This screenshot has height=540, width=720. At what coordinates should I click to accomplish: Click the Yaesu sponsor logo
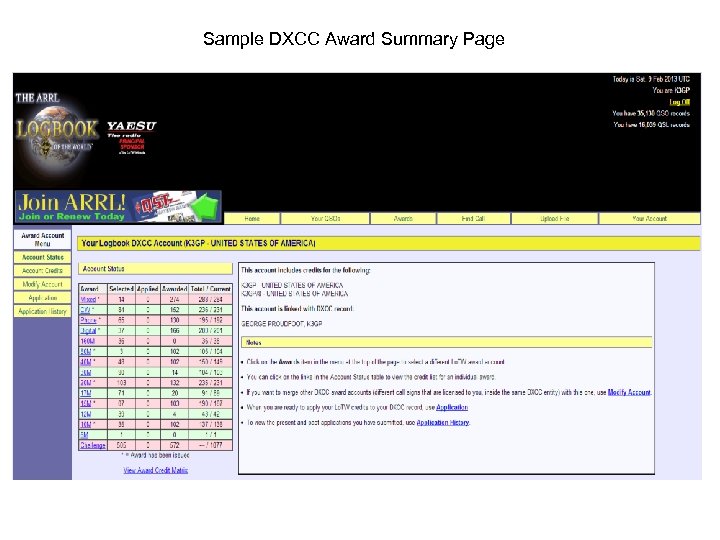click(132, 138)
